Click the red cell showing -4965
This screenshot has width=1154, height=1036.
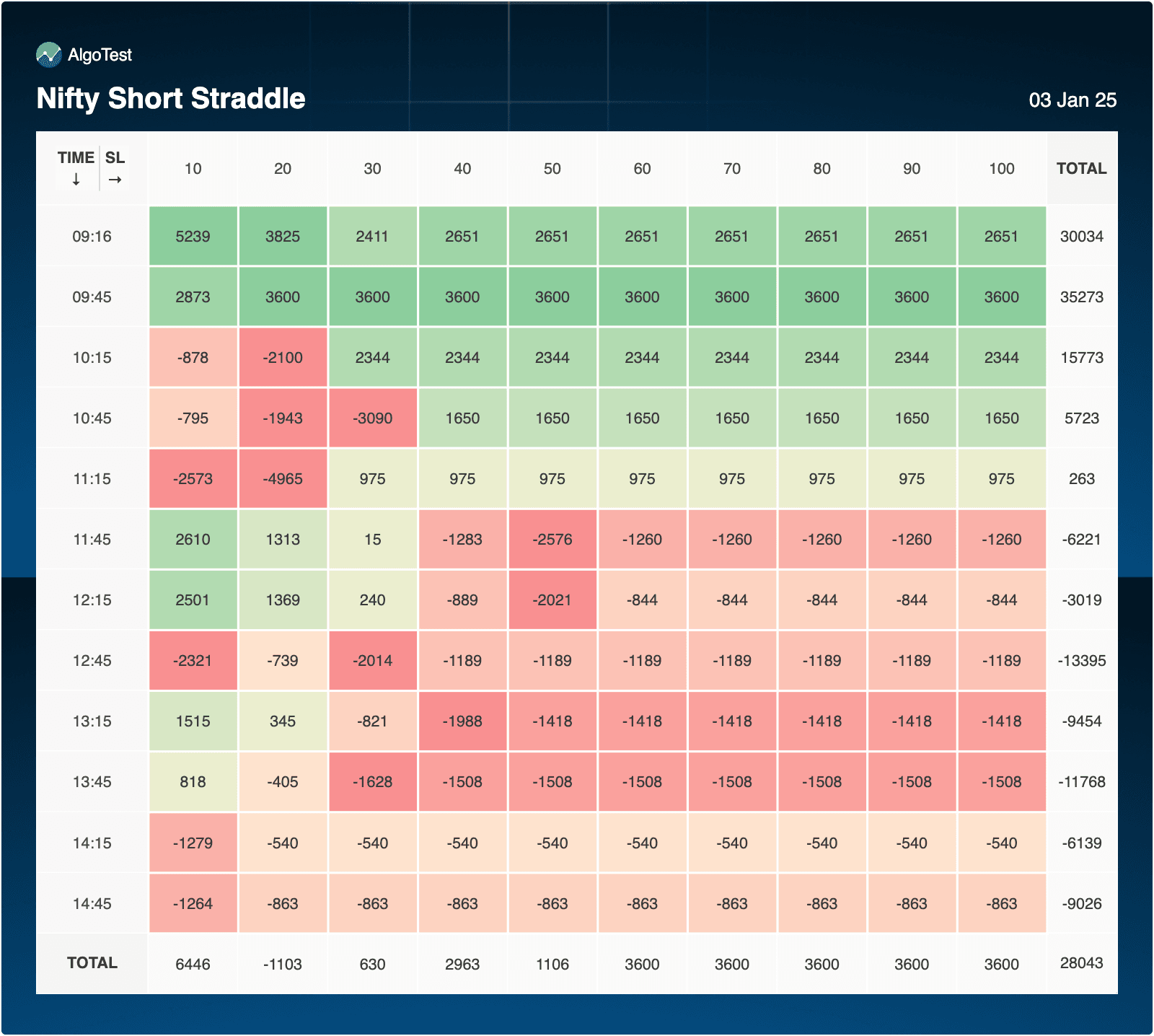coord(283,479)
